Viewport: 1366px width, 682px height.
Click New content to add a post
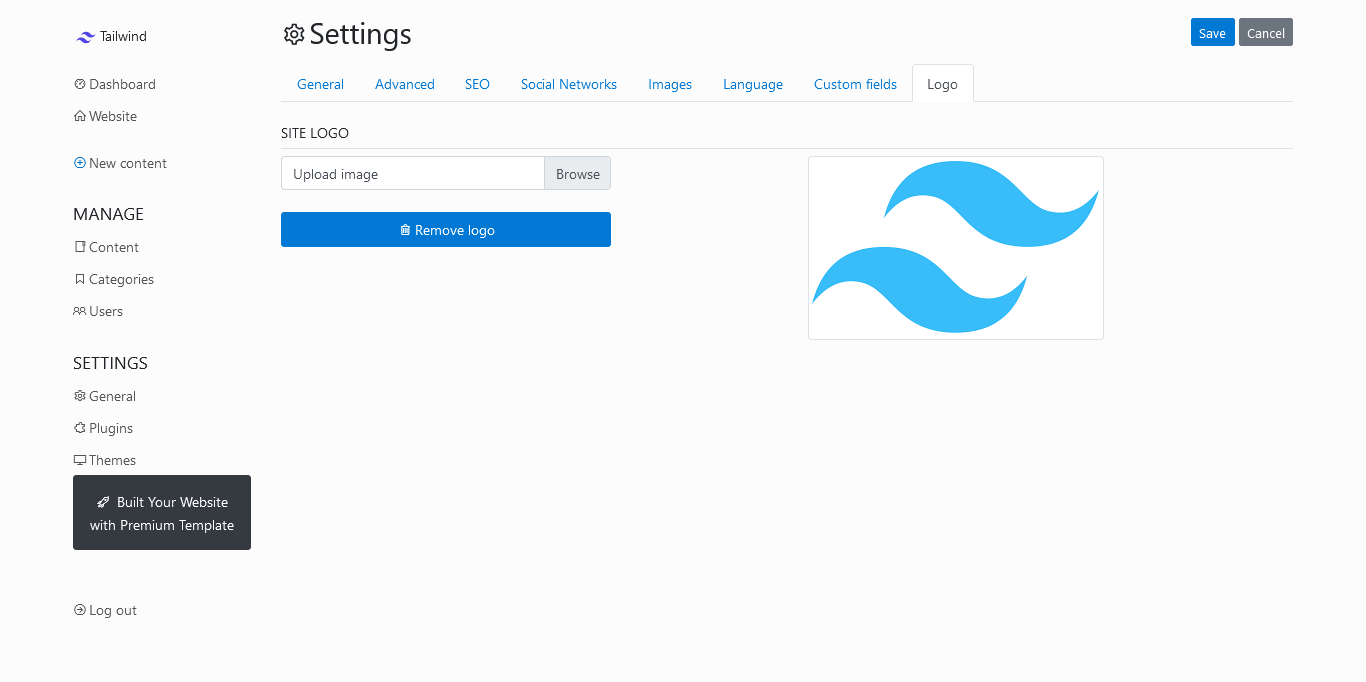[x=120, y=162]
